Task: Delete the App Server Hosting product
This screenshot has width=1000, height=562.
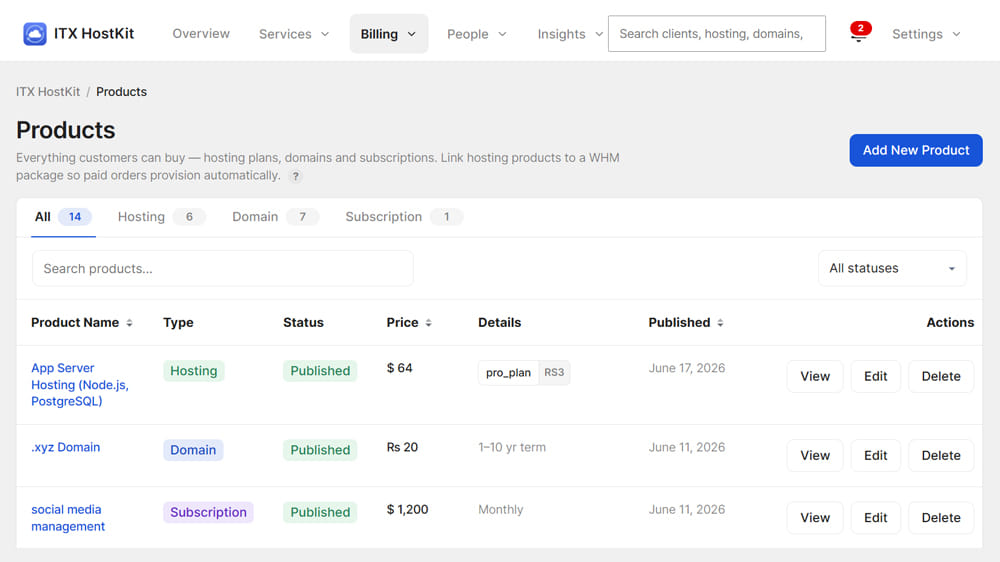Action: (941, 376)
